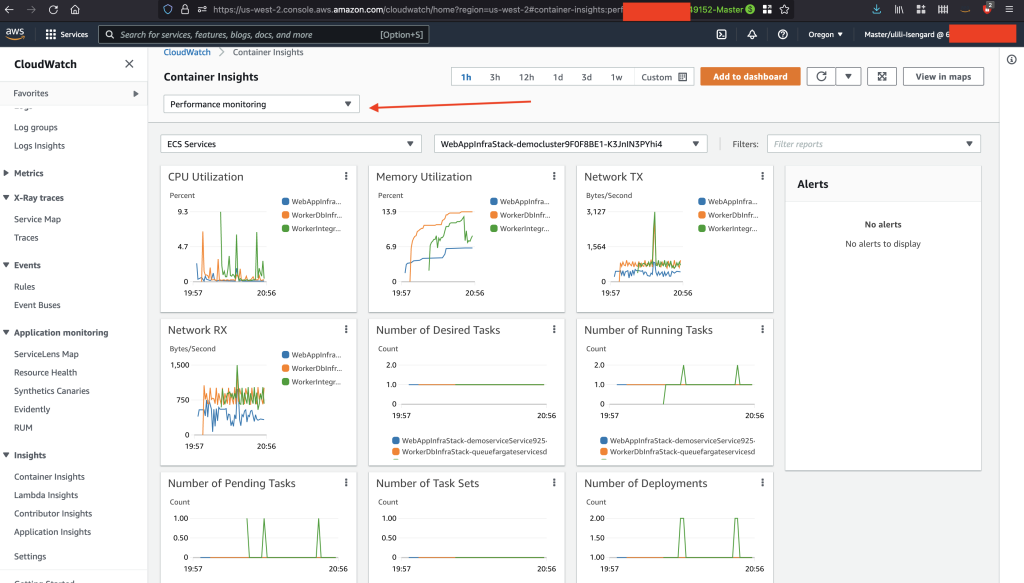Click the fullscreen expand icon beside View in maps
Viewport: 1024px width, 583px height.
click(x=881, y=76)
